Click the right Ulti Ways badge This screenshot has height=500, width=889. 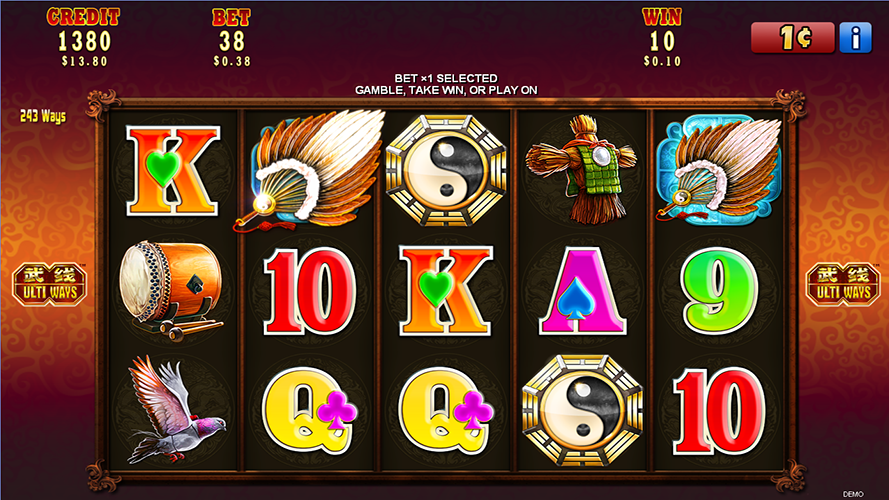click(843, 284)
